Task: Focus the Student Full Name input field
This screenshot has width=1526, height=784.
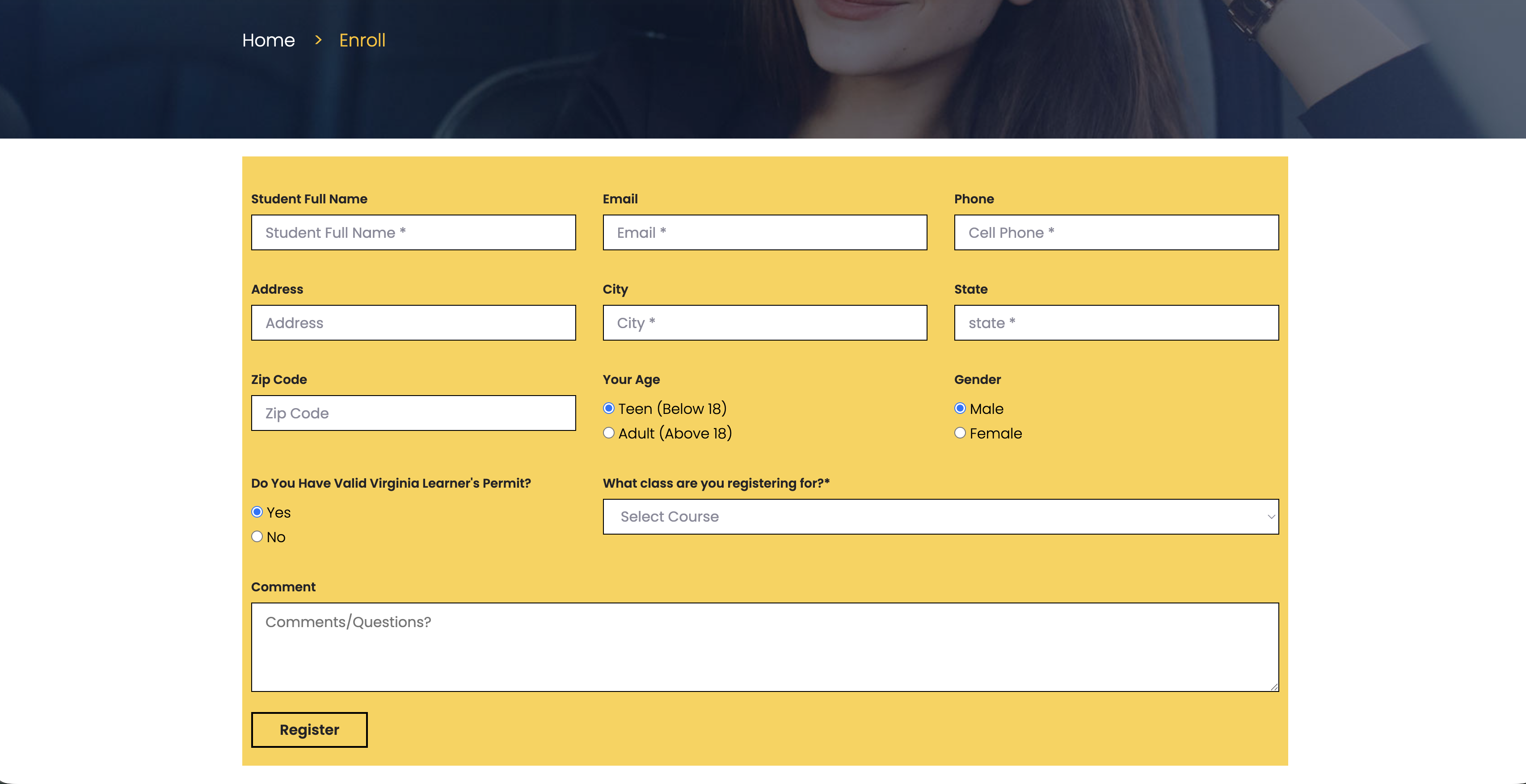Action: tap(413, 232)
